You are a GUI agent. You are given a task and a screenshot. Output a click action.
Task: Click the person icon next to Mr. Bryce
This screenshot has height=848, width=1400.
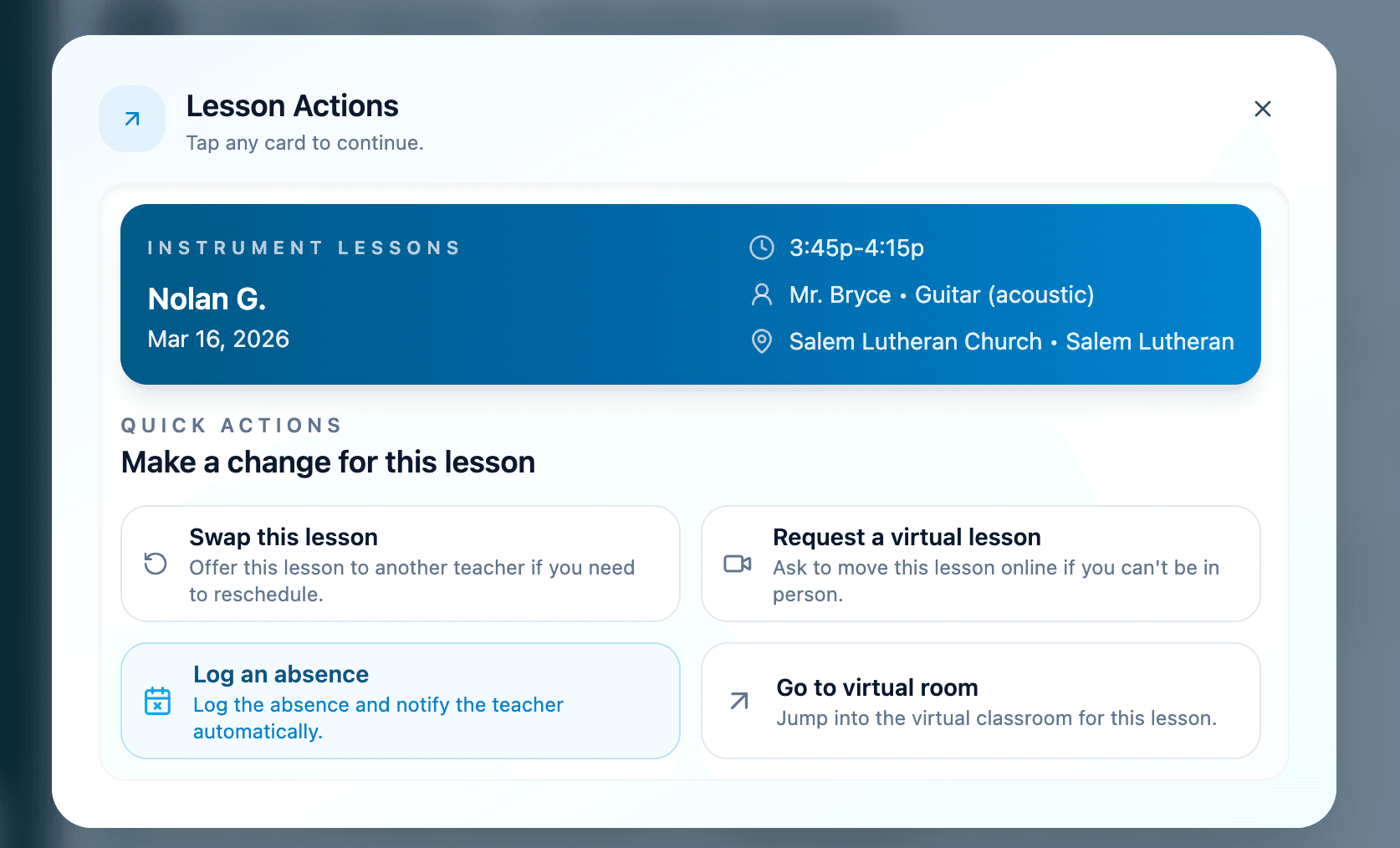click(x=761, y=294)
